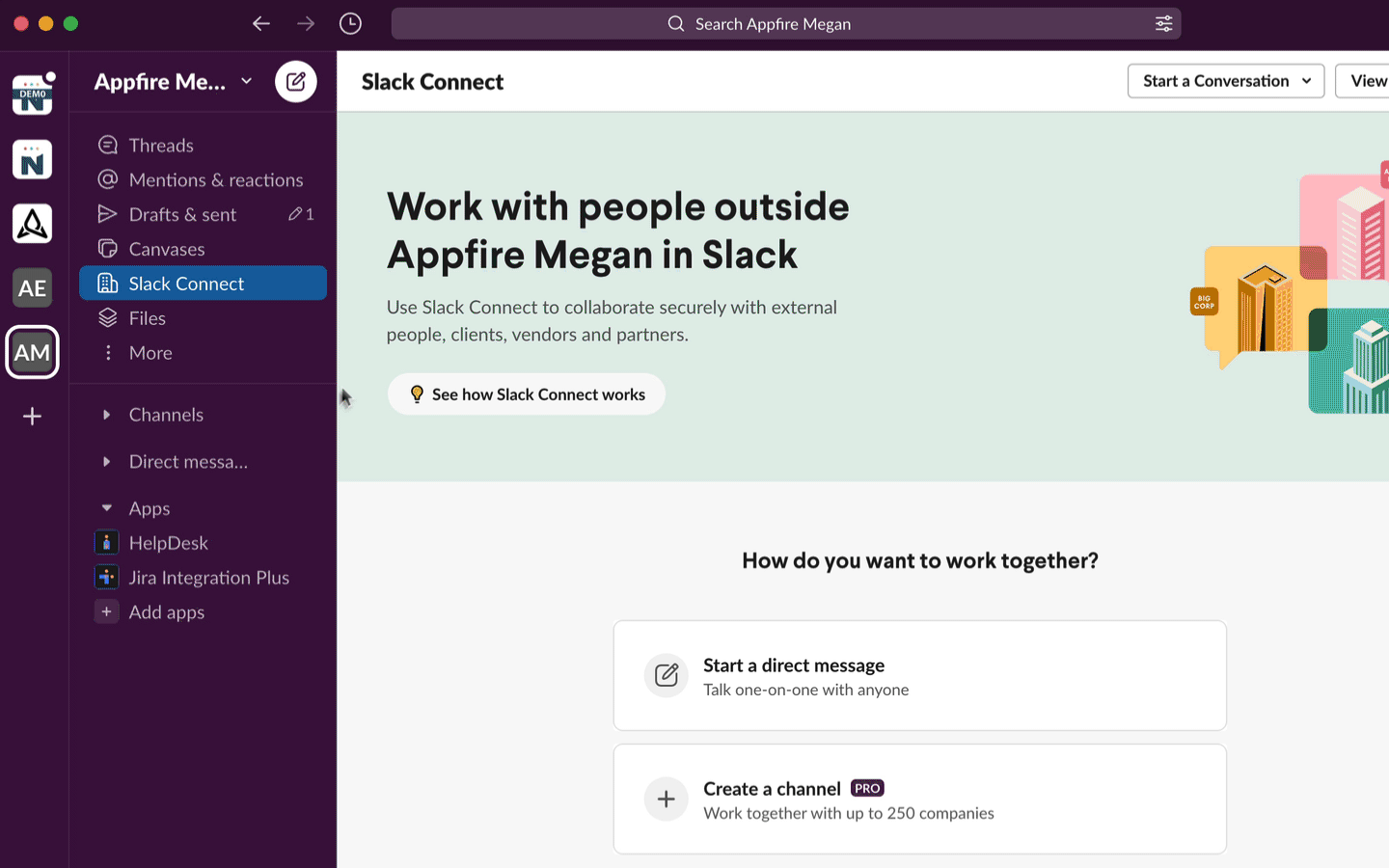Open the More menu item

pos(203,353)
